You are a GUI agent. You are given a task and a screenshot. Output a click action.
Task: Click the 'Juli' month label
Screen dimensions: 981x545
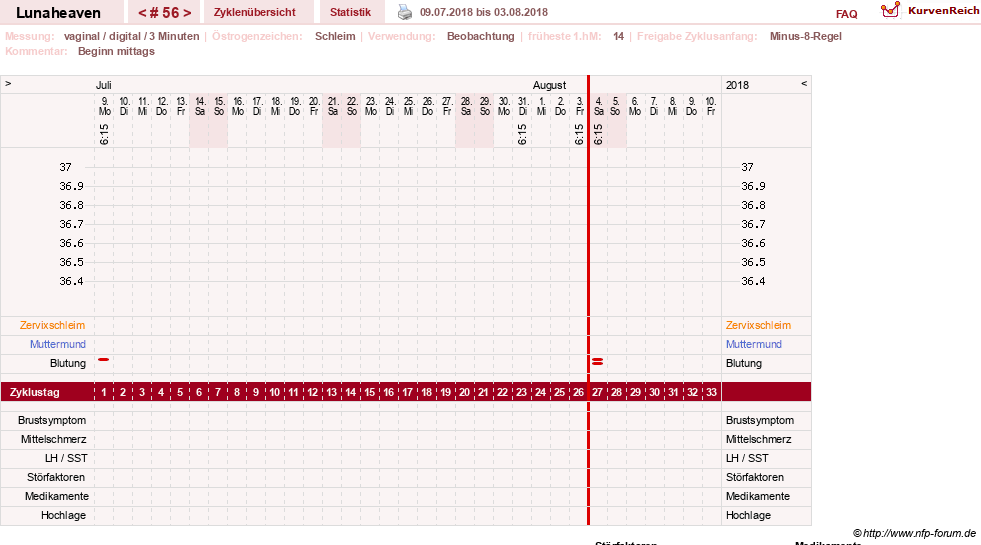point(104,85)
